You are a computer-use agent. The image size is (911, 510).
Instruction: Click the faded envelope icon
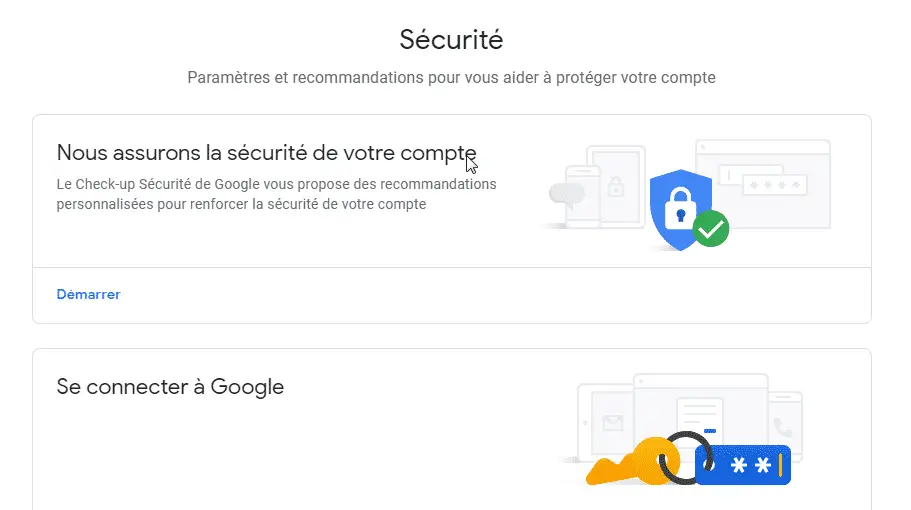[612, 422]
